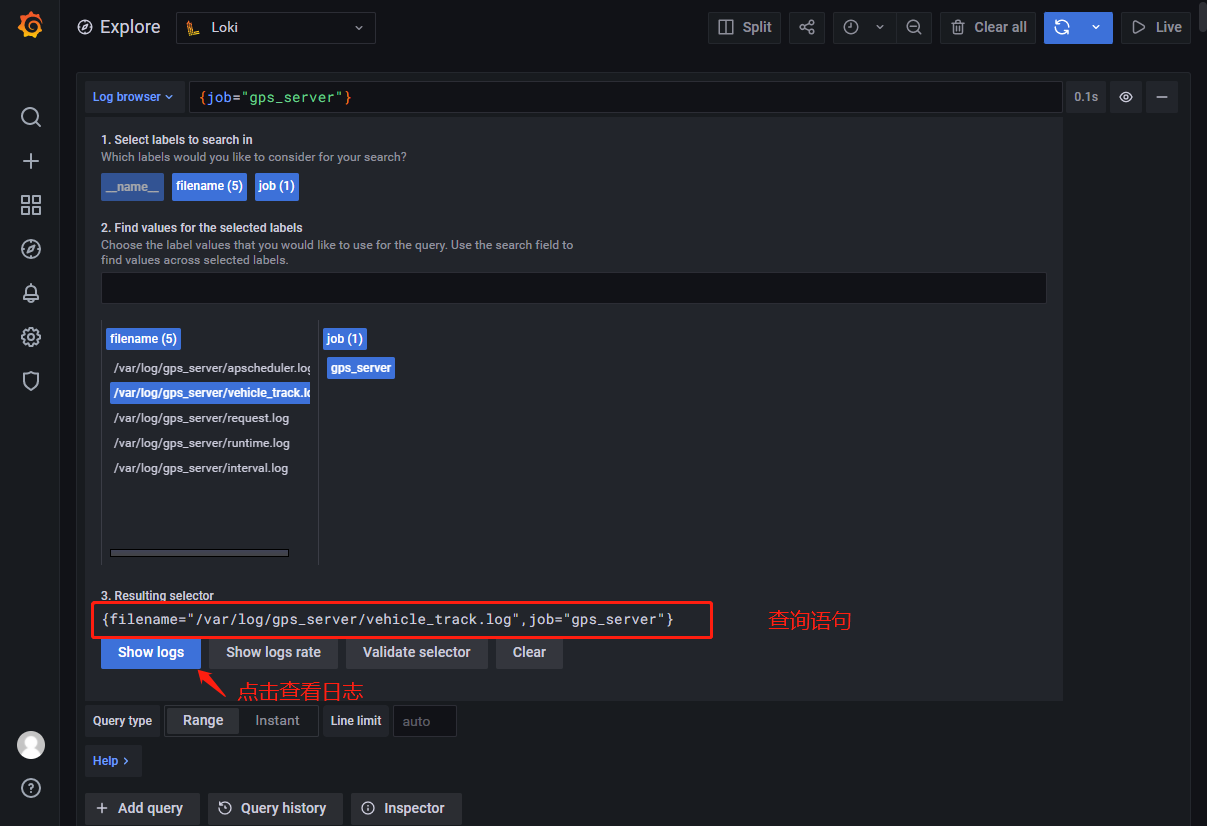1207x826 pixels.
Task: Click the filename (5) column header
Action: click(143, 339)
